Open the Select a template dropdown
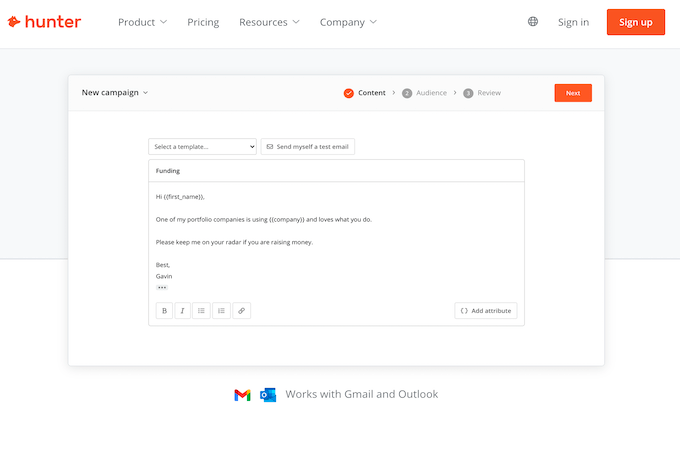This screenshot has width=680, height=450. 203,147
